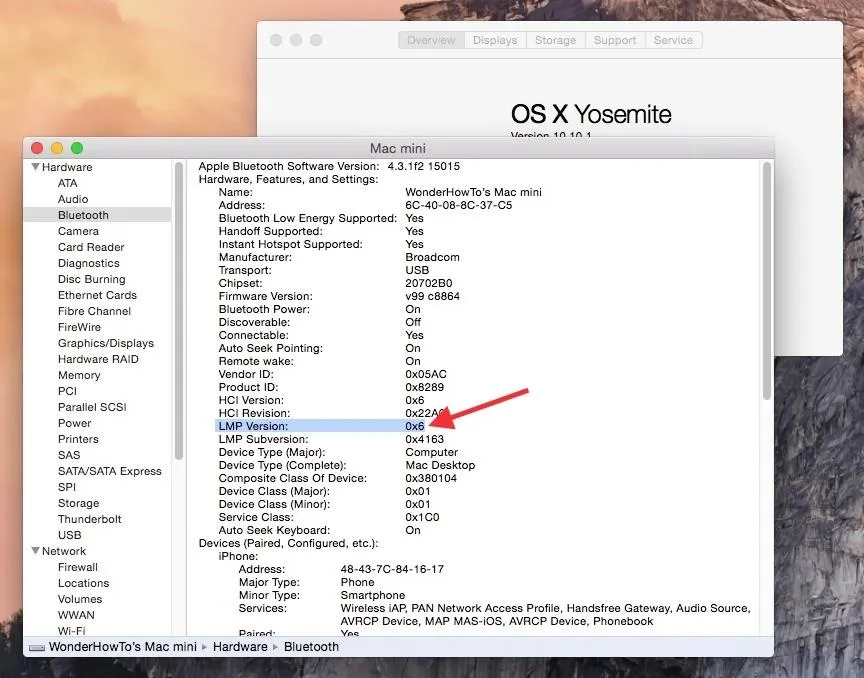
Task: Select Printers in the sidebar
Action: (x=78, y=439)
